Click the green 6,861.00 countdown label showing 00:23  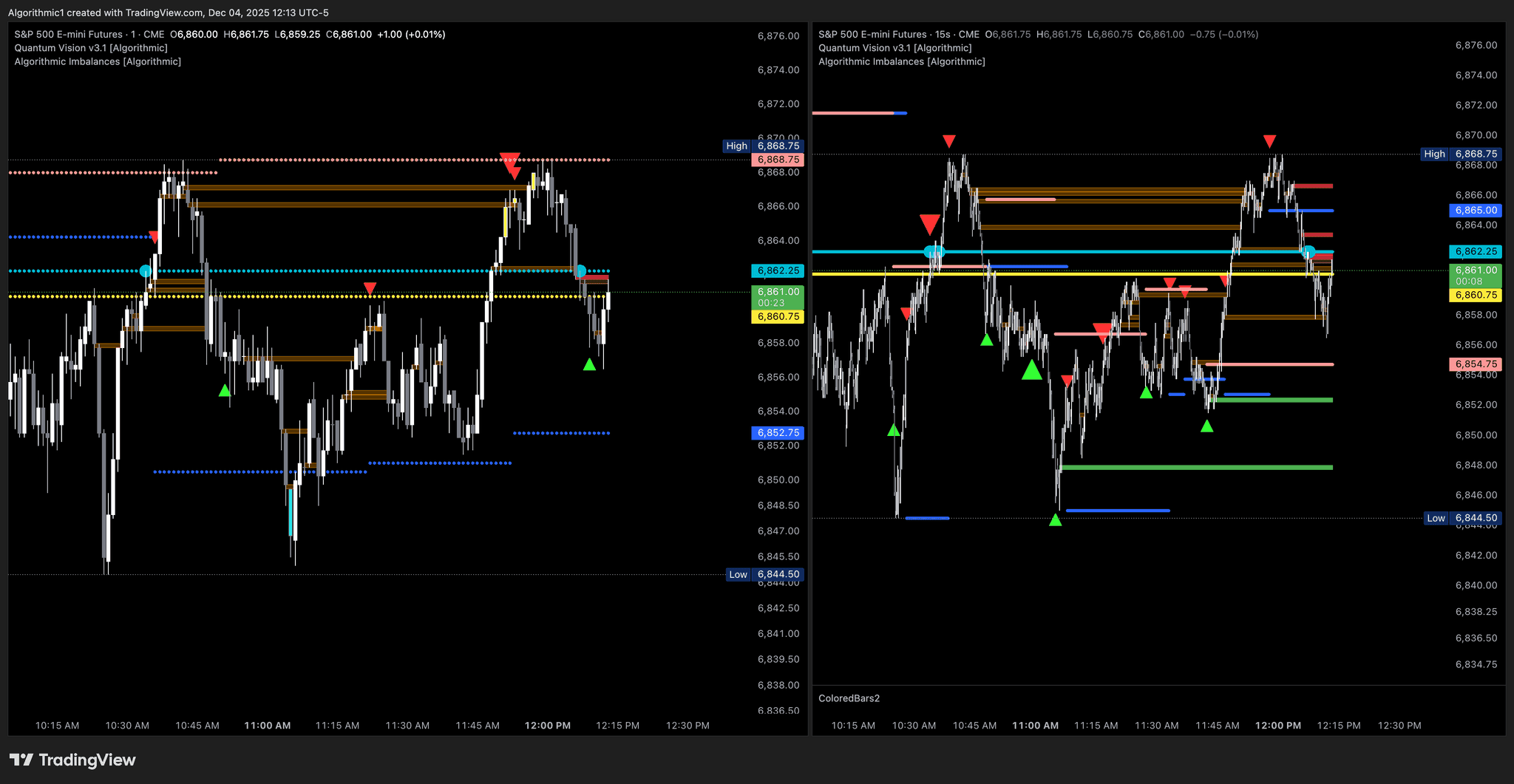[x=778, y=297]
